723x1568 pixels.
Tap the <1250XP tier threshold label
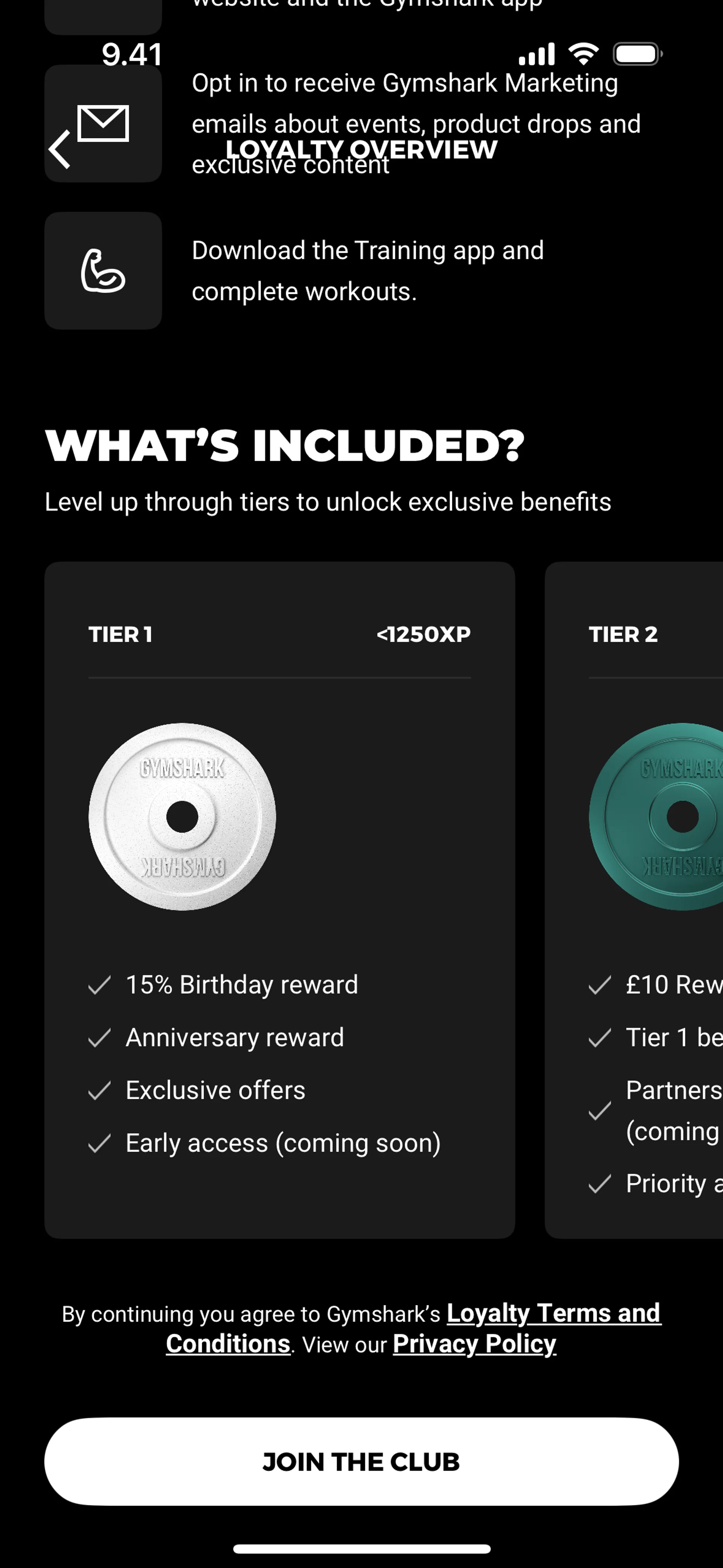[424, 634]
